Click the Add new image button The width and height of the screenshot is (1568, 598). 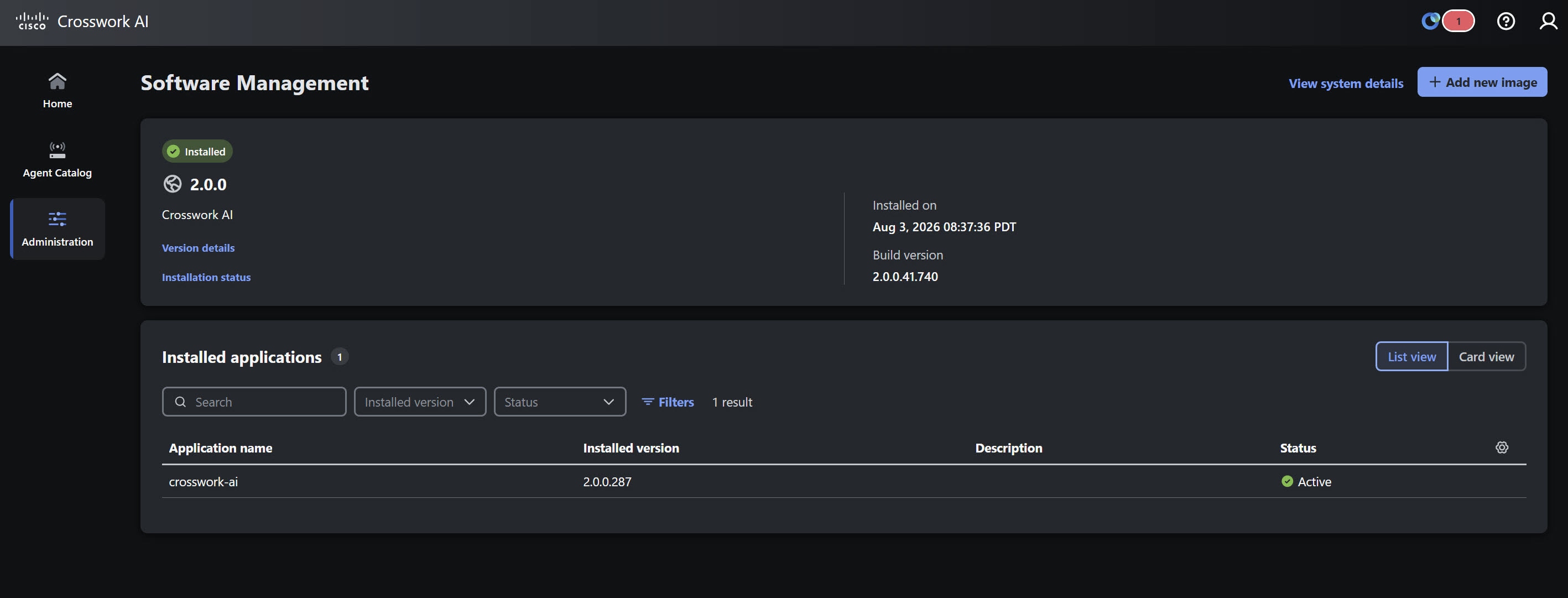tap(1482, 82)
